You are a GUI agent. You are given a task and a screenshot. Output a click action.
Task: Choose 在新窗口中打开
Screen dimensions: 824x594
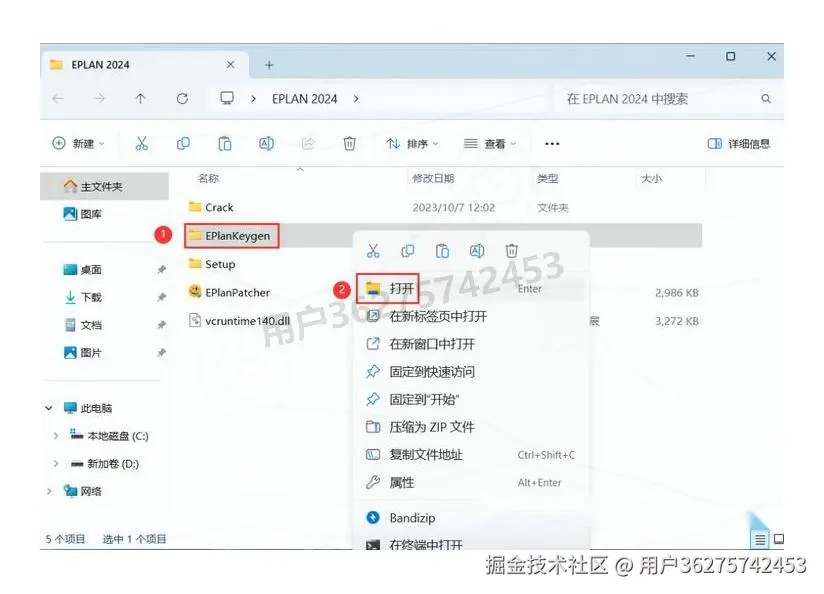pos(471,344)
